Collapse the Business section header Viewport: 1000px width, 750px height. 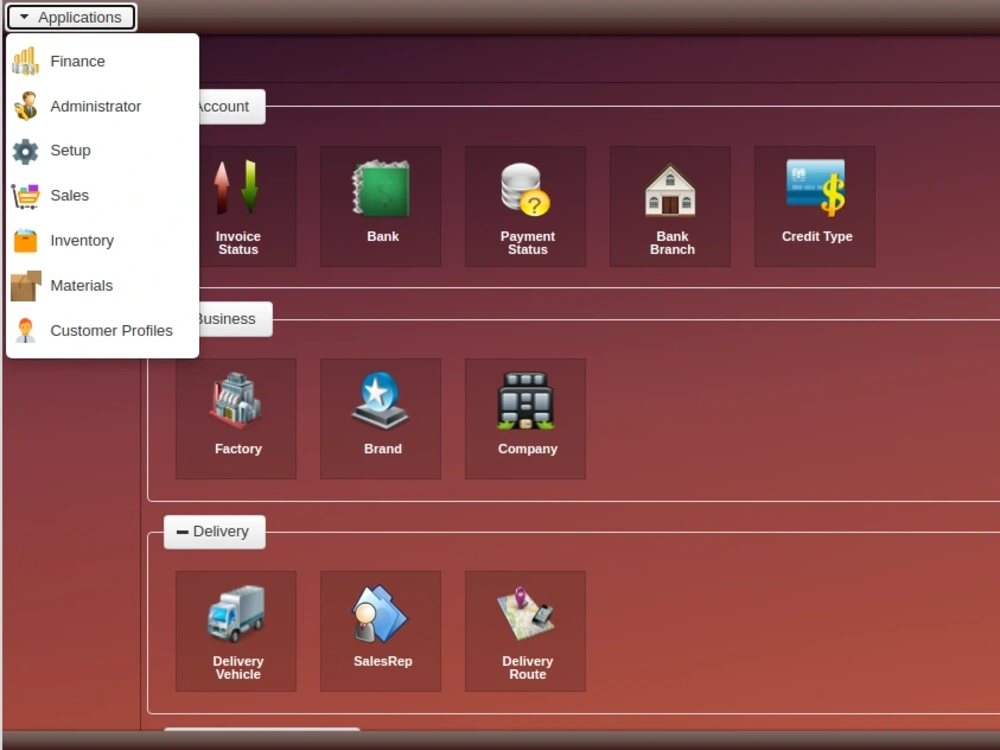pyautogui.click(x=234, y=319)
